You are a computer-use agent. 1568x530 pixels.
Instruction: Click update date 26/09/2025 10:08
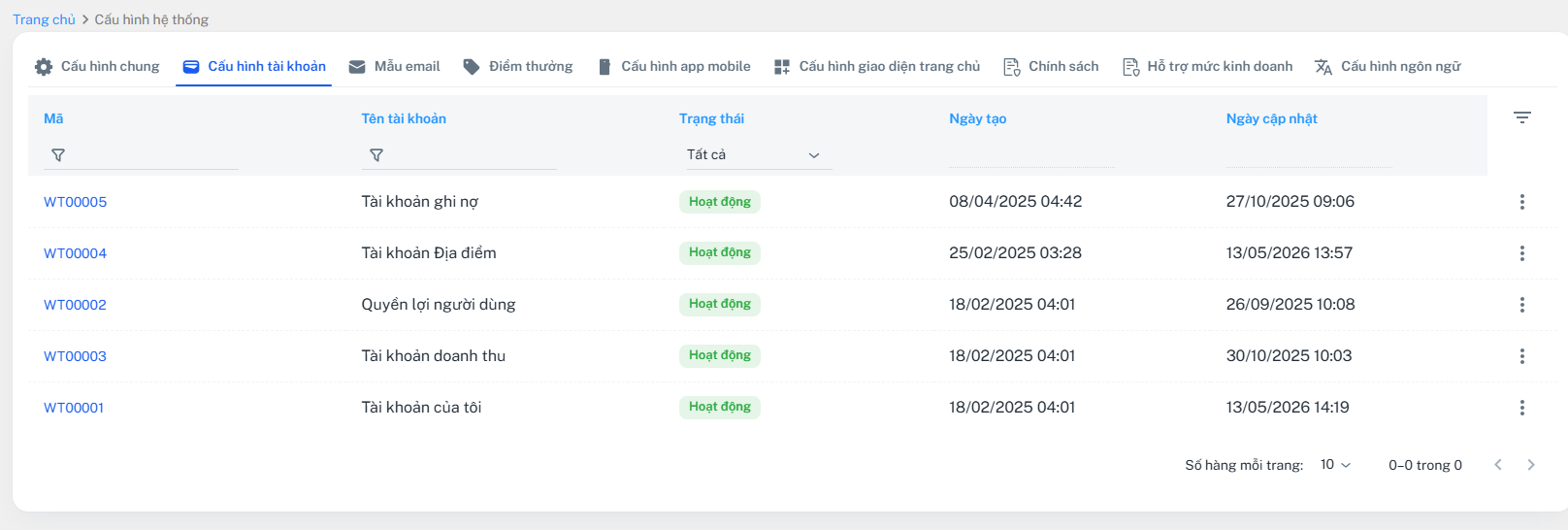[1290, 305]
